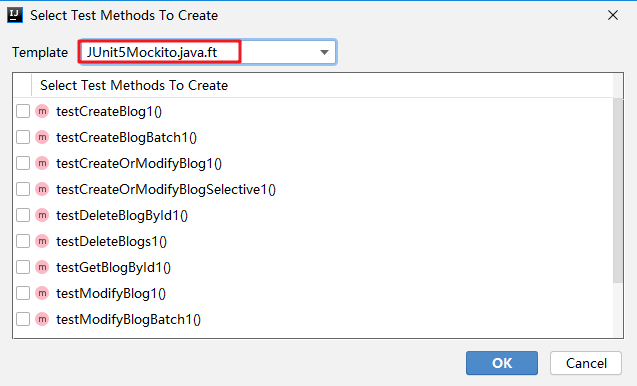Select the testCreateBlogBatch1() row text
This screenshot has width=637, height=386.
pos(126,137)
